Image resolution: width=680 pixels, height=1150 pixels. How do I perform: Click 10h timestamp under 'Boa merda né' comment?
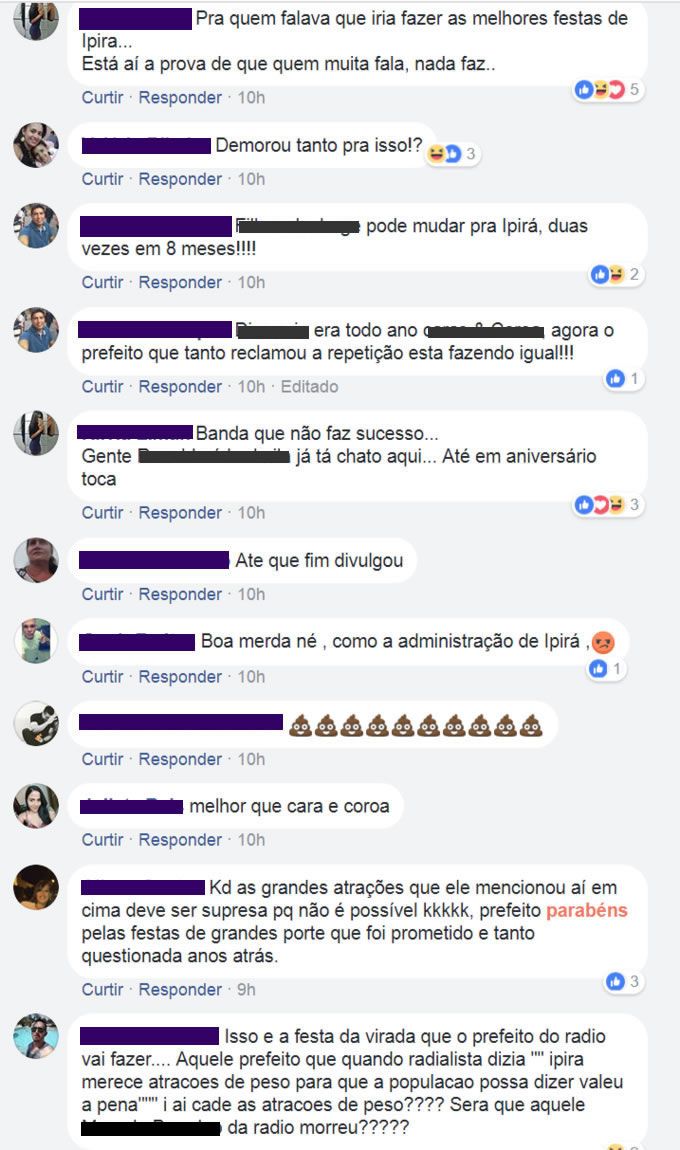click(x=251, y=676)
